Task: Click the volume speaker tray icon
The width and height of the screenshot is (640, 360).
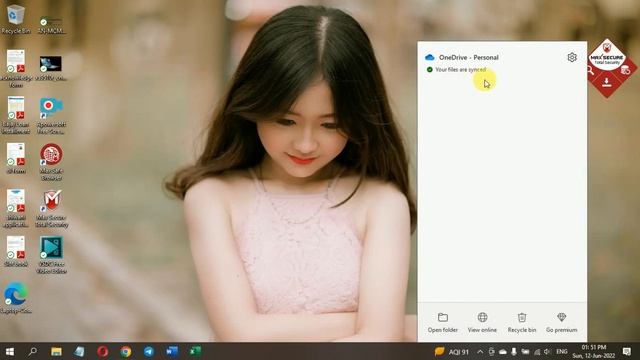Action: (547, 351)
